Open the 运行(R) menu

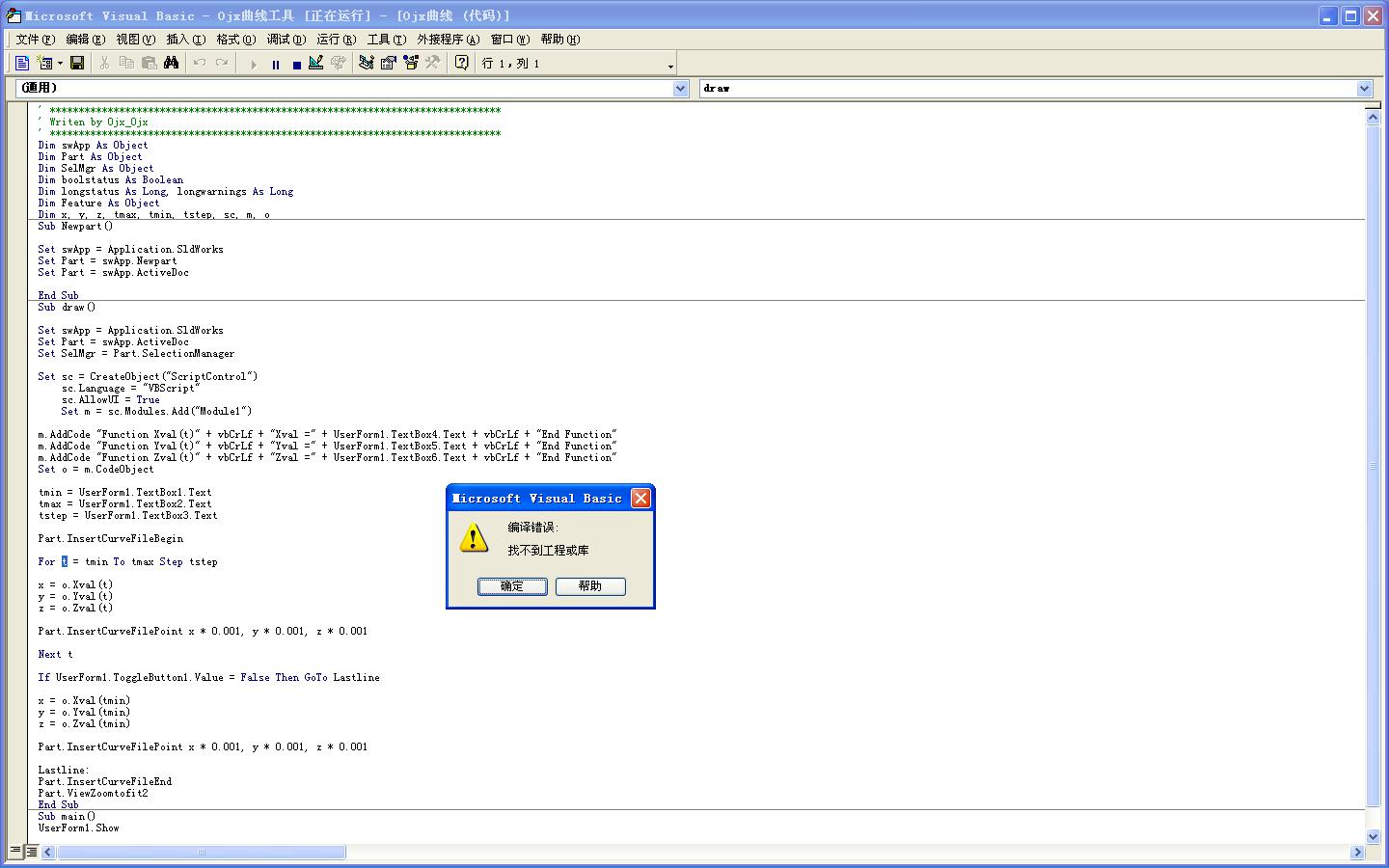(337, 40)
